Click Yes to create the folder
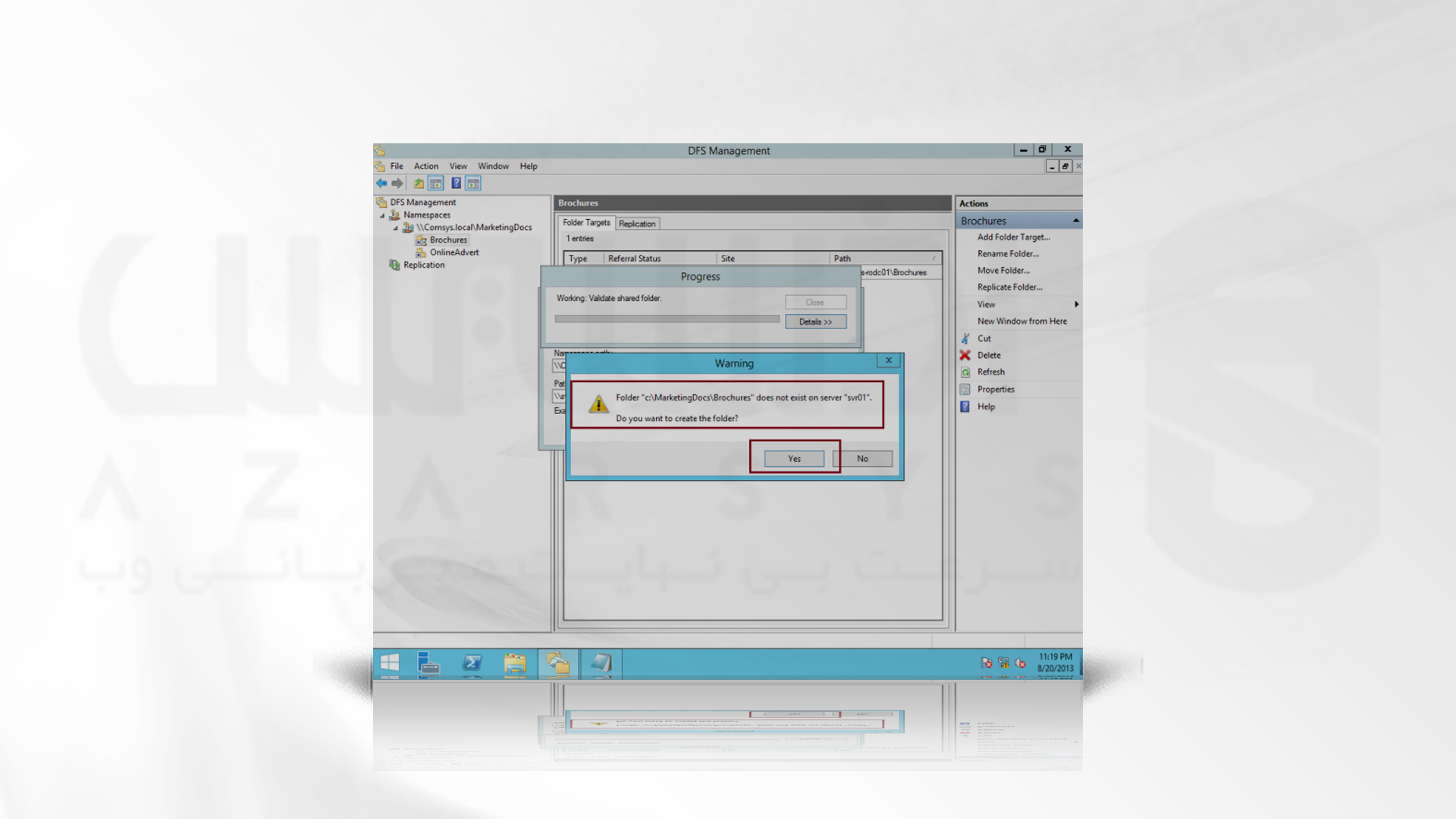Viewport: 1456px width, 819px height. [793, 458]
